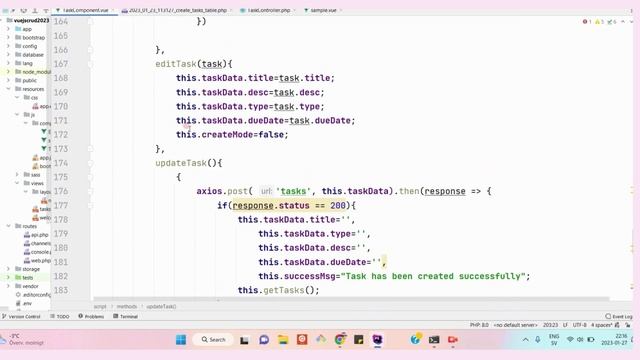The height and width of the screenshot is (360, 640).
Task: Click the ENG SV language indicator
Action: (x=554, y=340)
